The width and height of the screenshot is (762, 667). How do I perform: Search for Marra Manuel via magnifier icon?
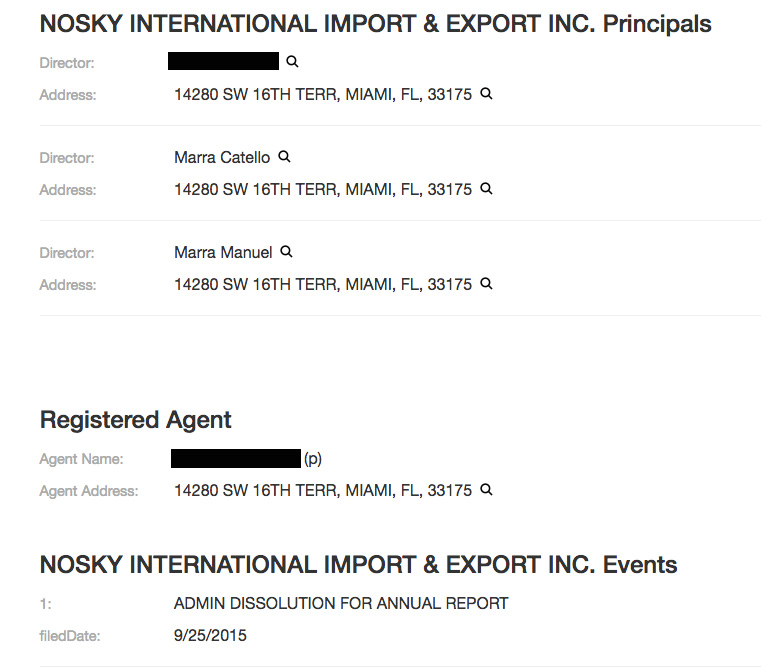tap(287, 252)
